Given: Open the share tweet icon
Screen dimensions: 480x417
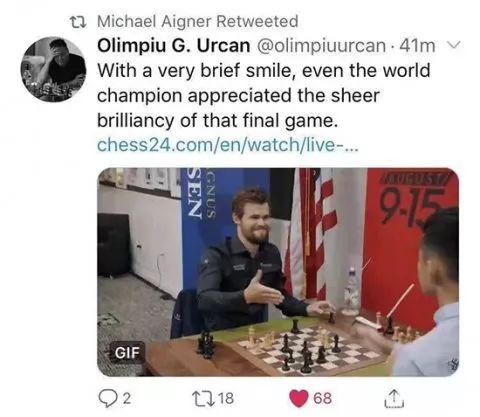Looking at the screenshot, I should 394,398.
